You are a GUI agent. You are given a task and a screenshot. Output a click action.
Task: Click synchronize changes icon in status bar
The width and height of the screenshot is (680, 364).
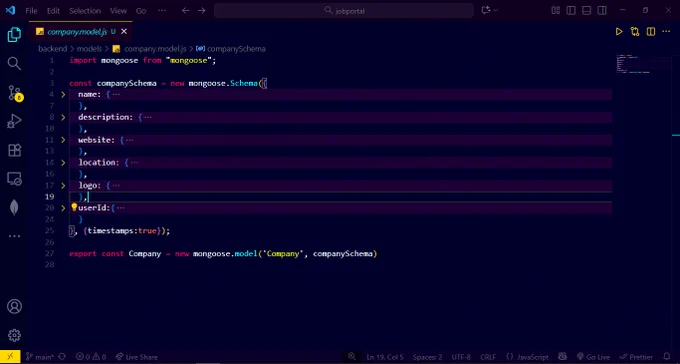tap(62, 357)
